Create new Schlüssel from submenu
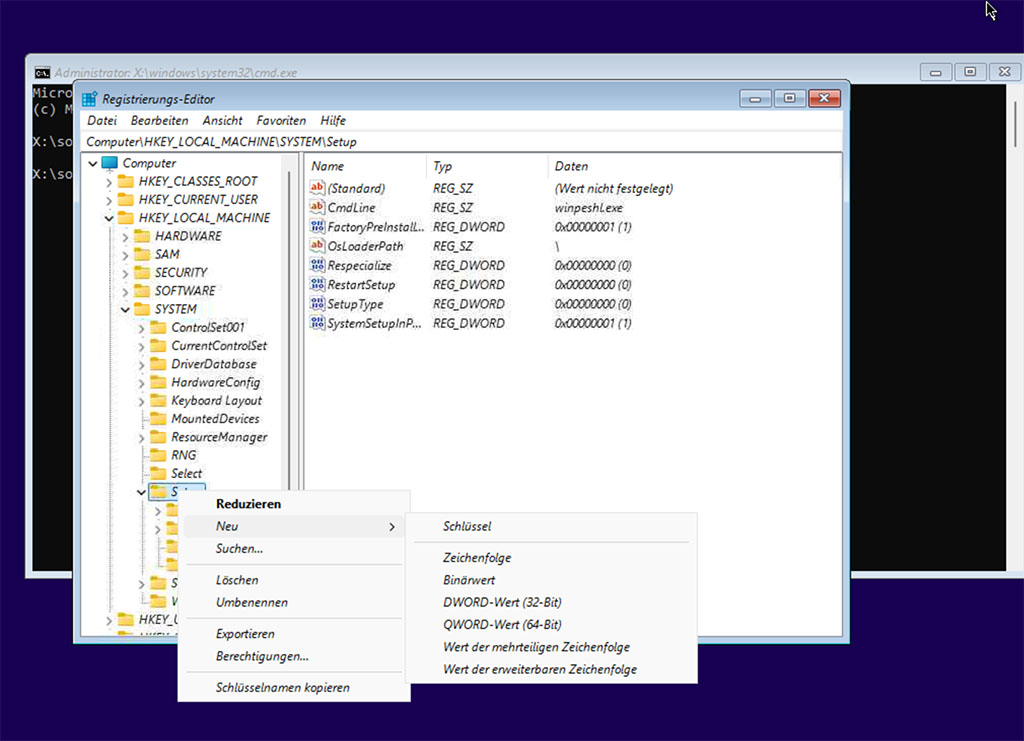 click(x=551, y=526)
